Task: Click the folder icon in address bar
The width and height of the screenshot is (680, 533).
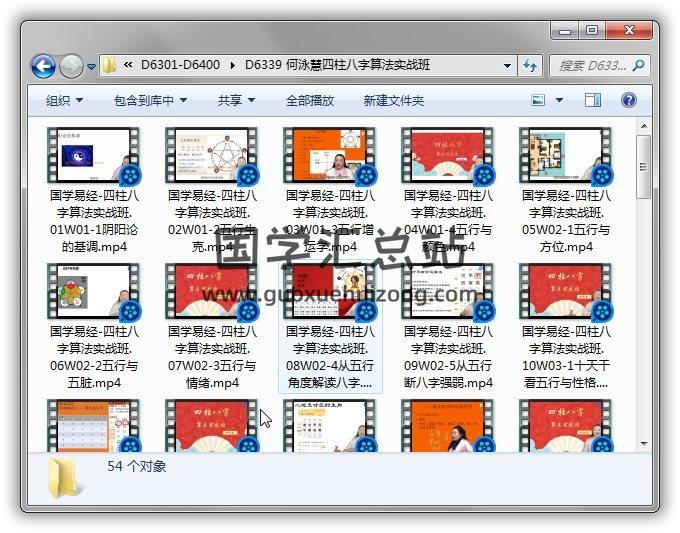Action: pos(110,66)
